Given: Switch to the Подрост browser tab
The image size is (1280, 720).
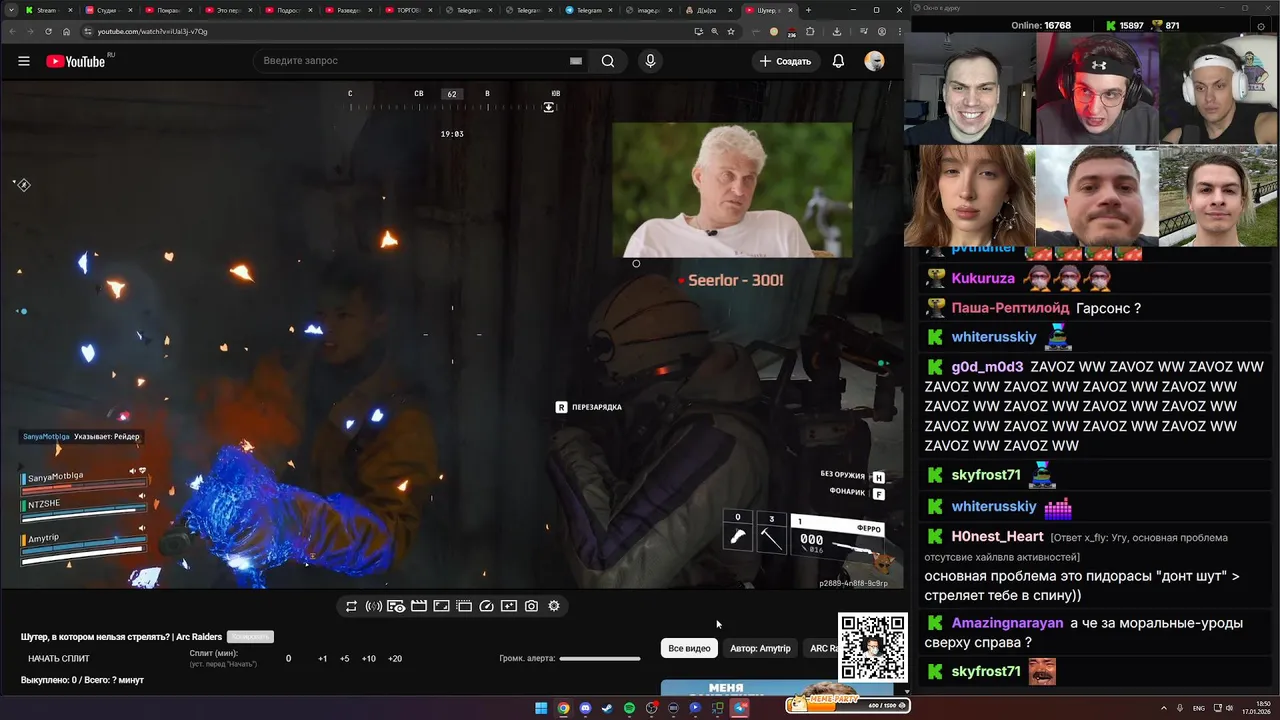Looking at the screenshot, I should click(x=287, y=10).
